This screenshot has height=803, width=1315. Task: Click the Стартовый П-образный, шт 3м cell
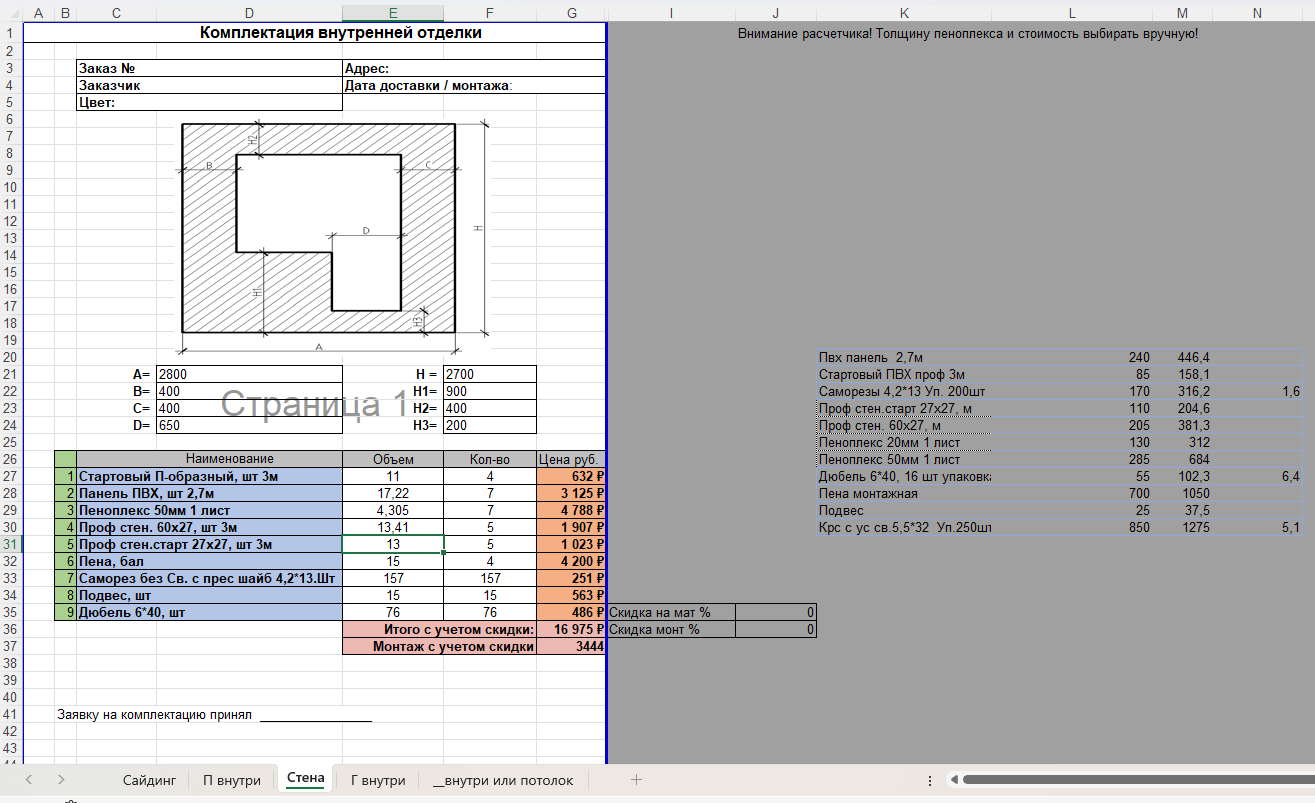[209, 476]
